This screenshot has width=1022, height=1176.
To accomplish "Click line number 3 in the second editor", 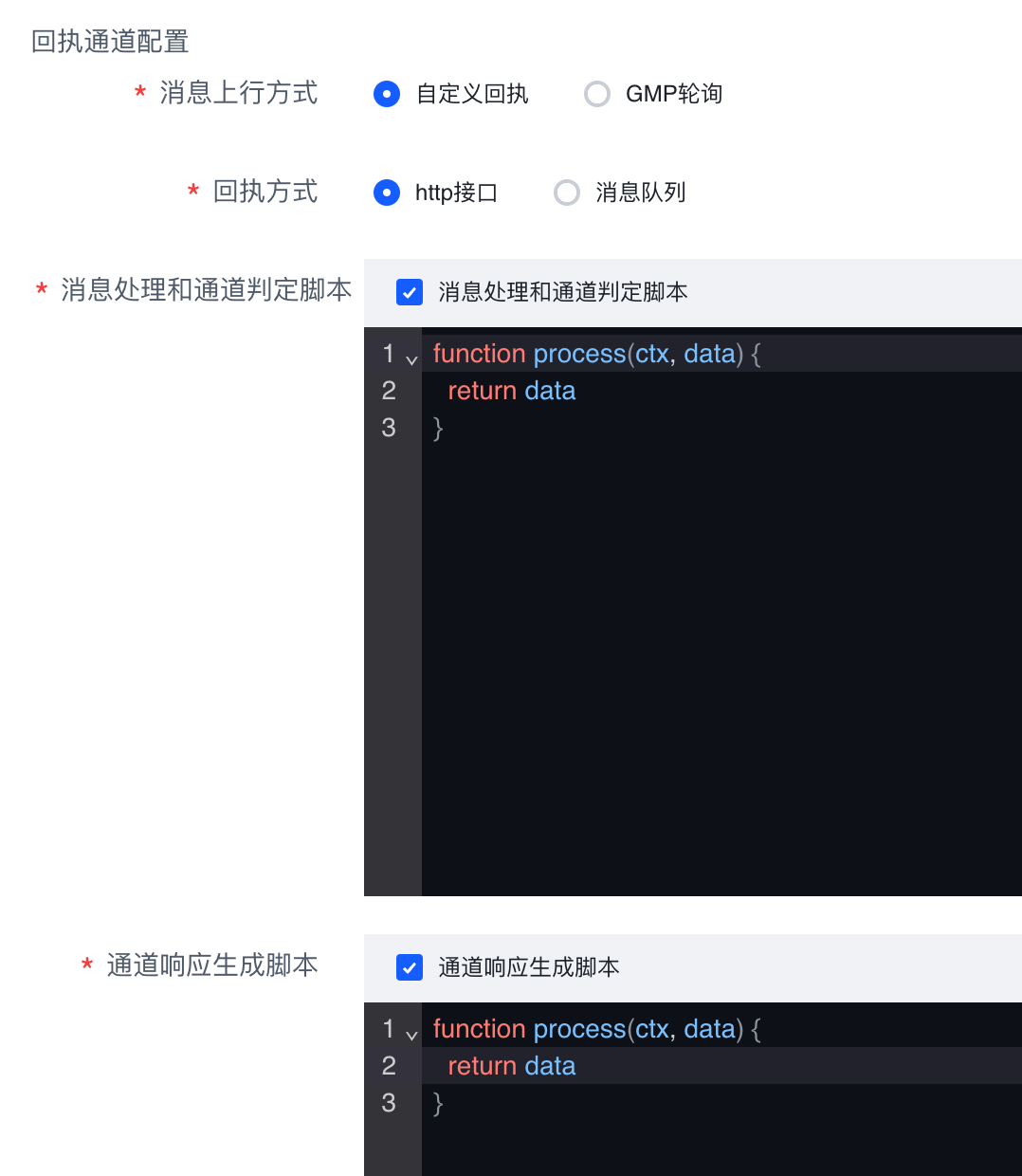I will (389, 1103).
